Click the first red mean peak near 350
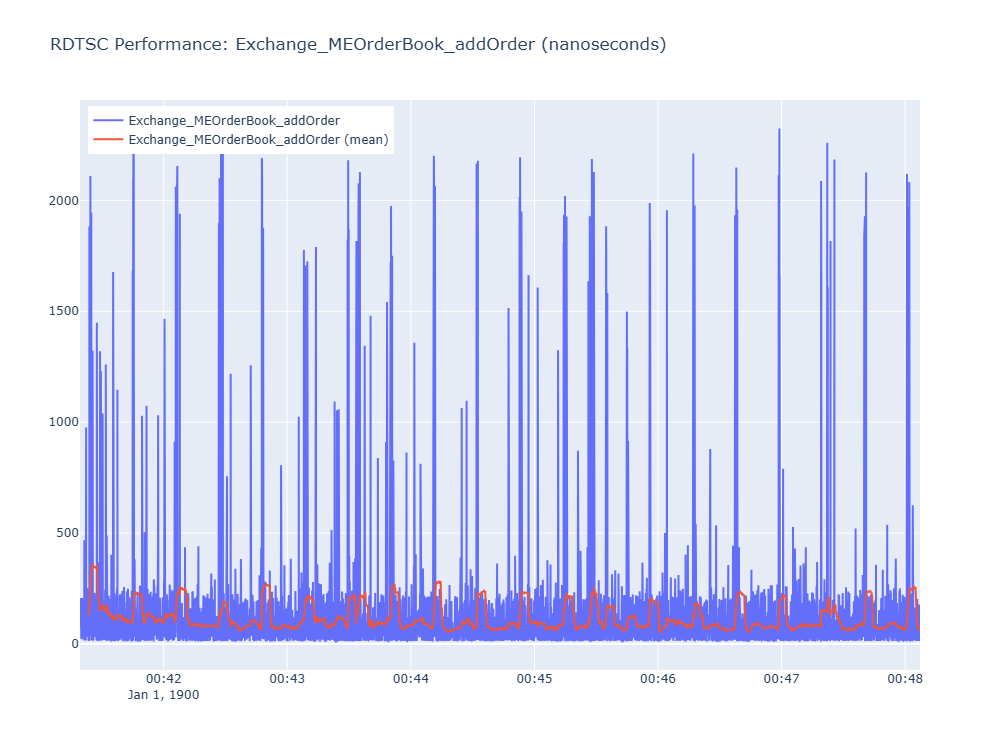The height and width of the screenshot is (750, 1000). coord(94,566)
